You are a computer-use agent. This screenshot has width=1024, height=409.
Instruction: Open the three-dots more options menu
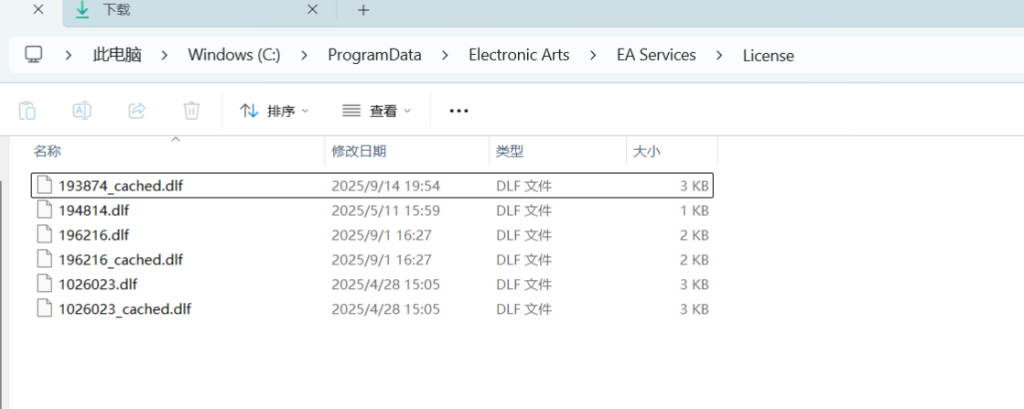click(459, 111)
